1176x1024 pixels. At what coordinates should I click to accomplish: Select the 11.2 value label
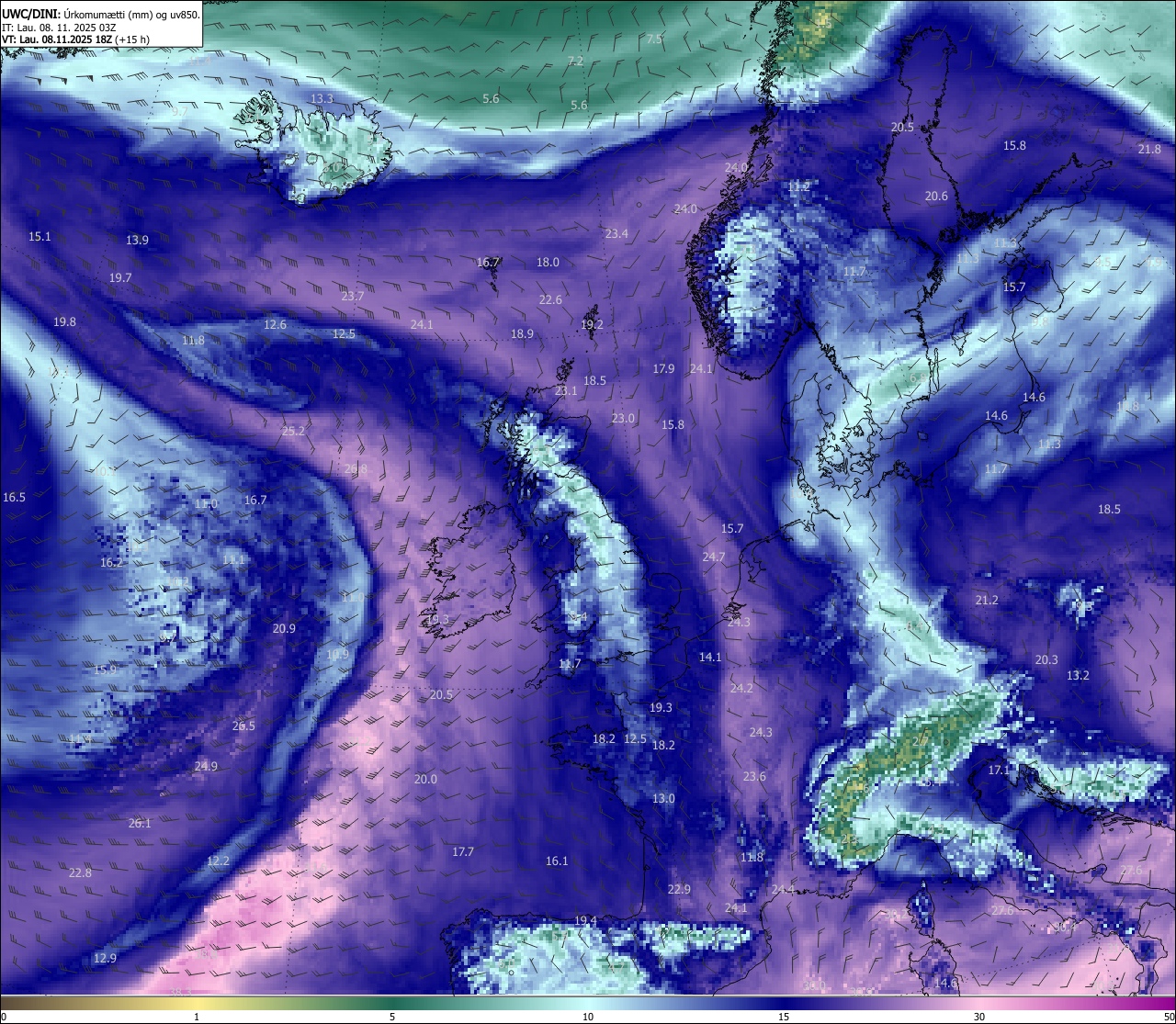pos(798,186)
